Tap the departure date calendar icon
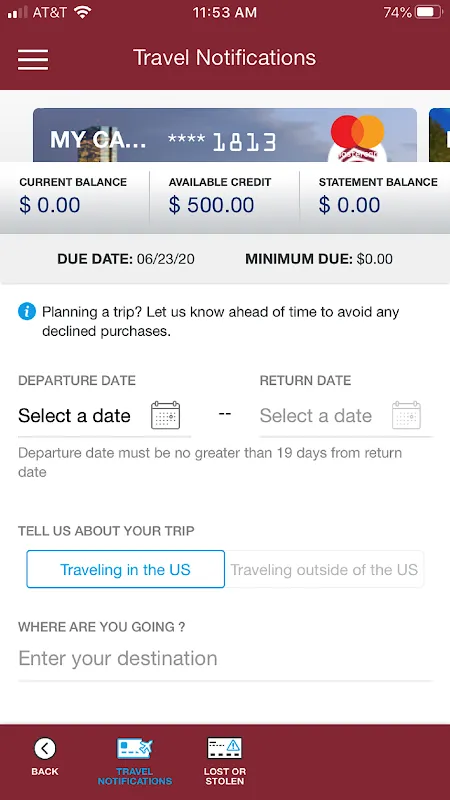Image resolution: width=450 pixels, height=800 pixels. (x=165, y=415)
